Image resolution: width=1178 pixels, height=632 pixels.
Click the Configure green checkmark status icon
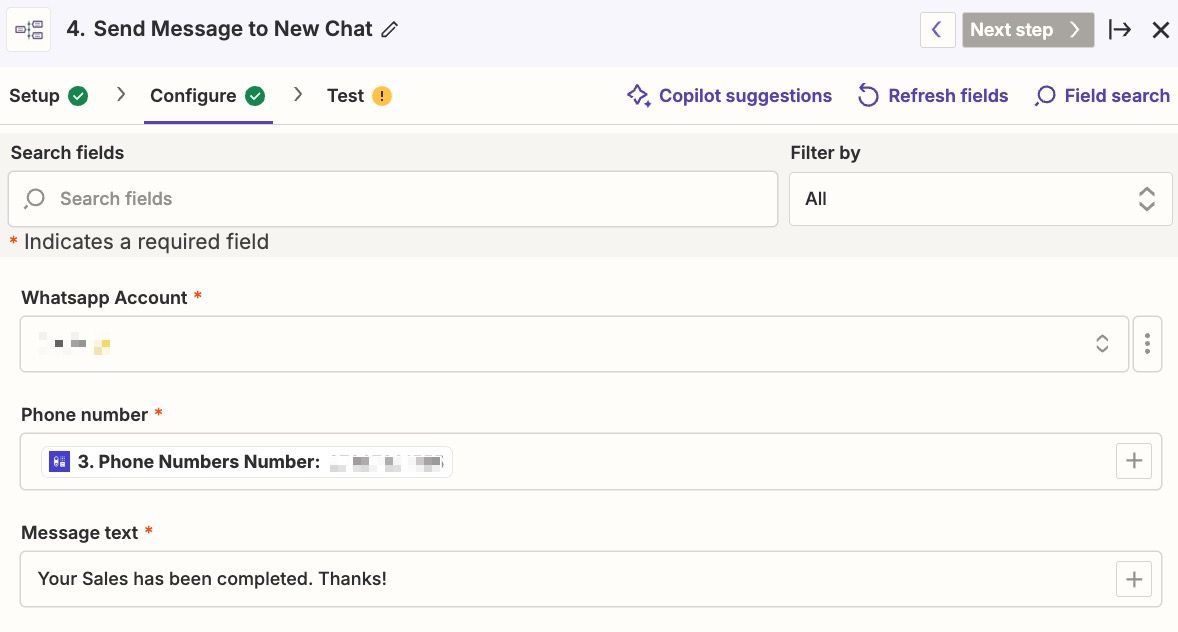pos(255,95)
